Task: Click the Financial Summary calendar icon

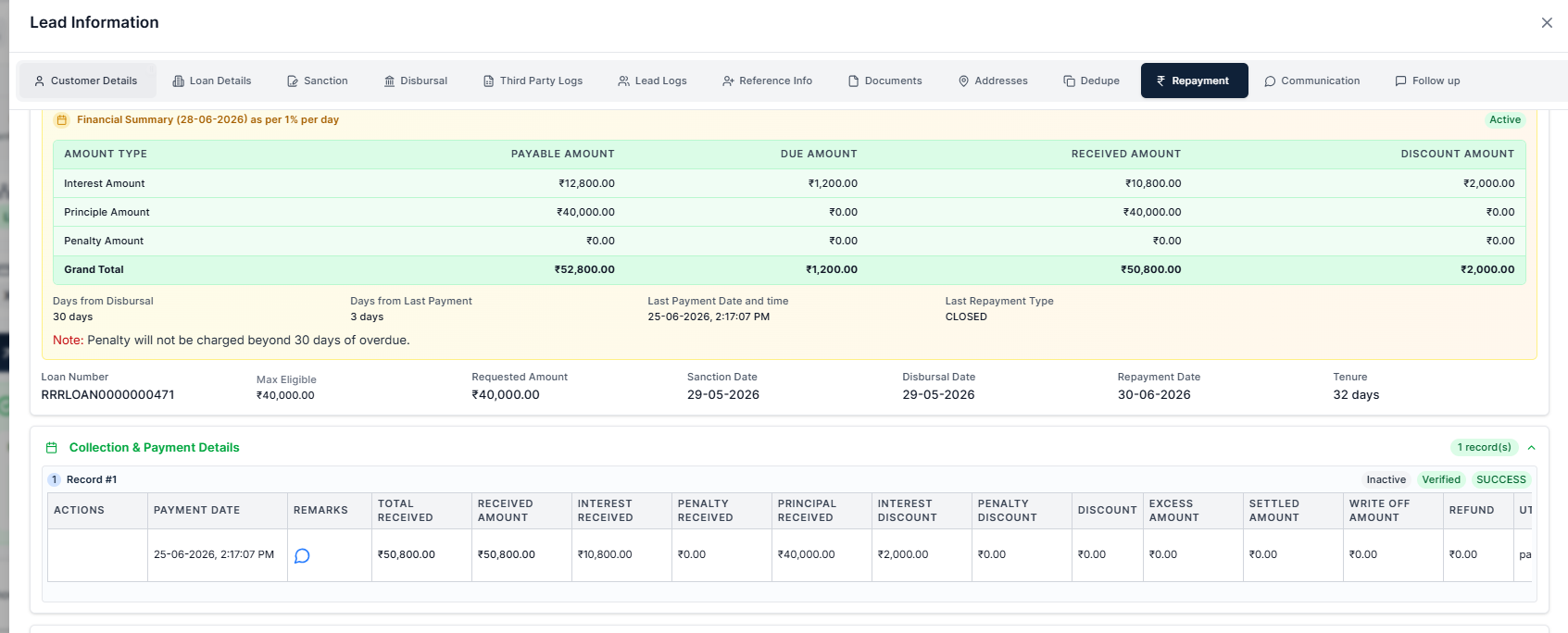Action: [61, 120]
